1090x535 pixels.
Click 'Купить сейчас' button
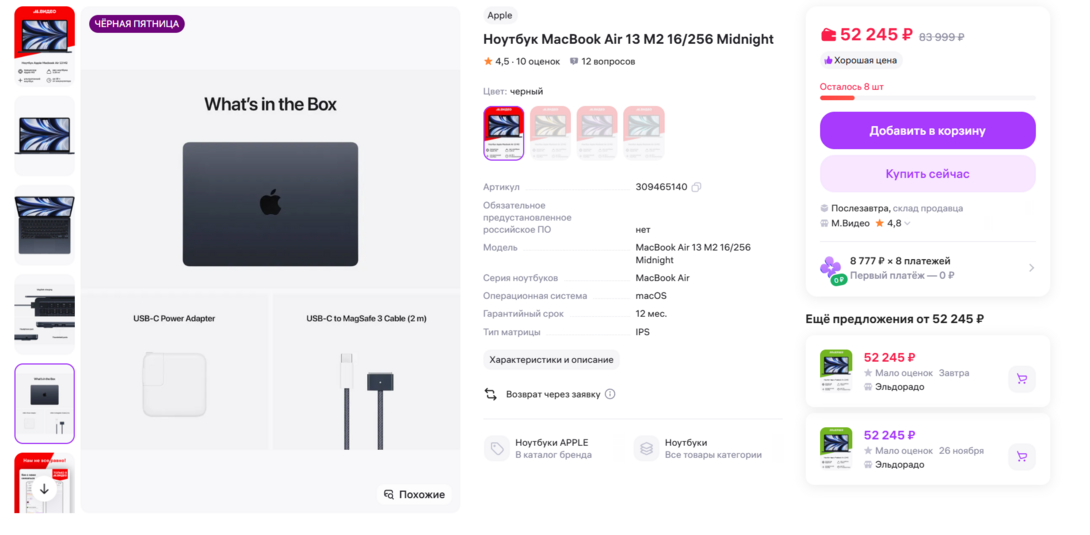pyautogui.click(x=927, y=174)
